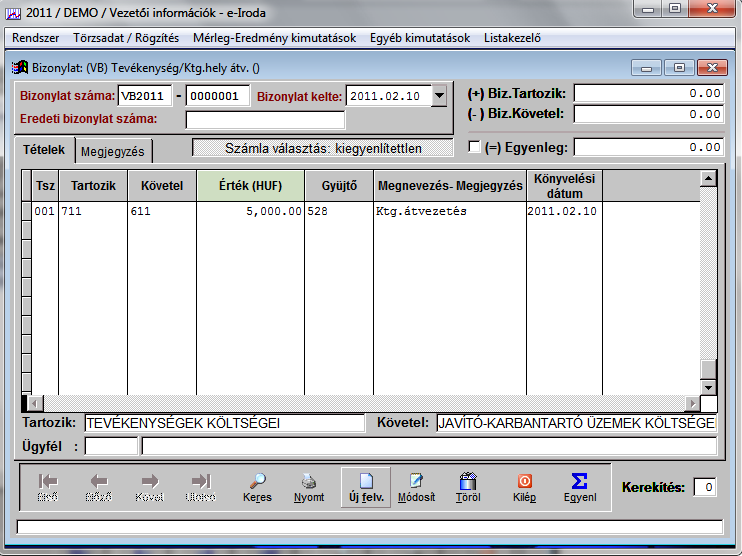The width and height of the screenshot is (742, 556).
Task: Click the red Kilép exit icon
Action: click(x=524, y=482)
